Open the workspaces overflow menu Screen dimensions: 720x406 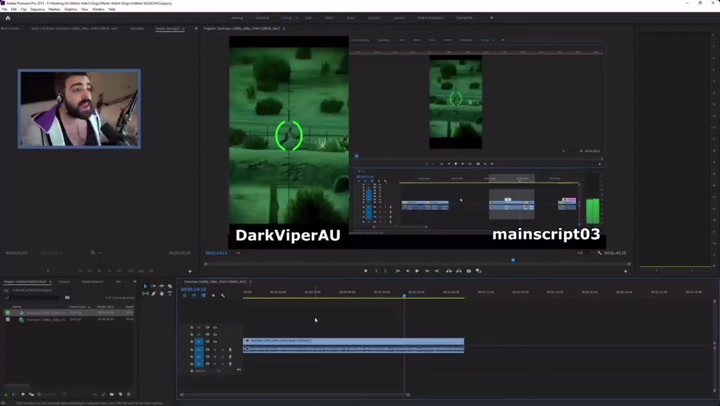click(492, 18)
